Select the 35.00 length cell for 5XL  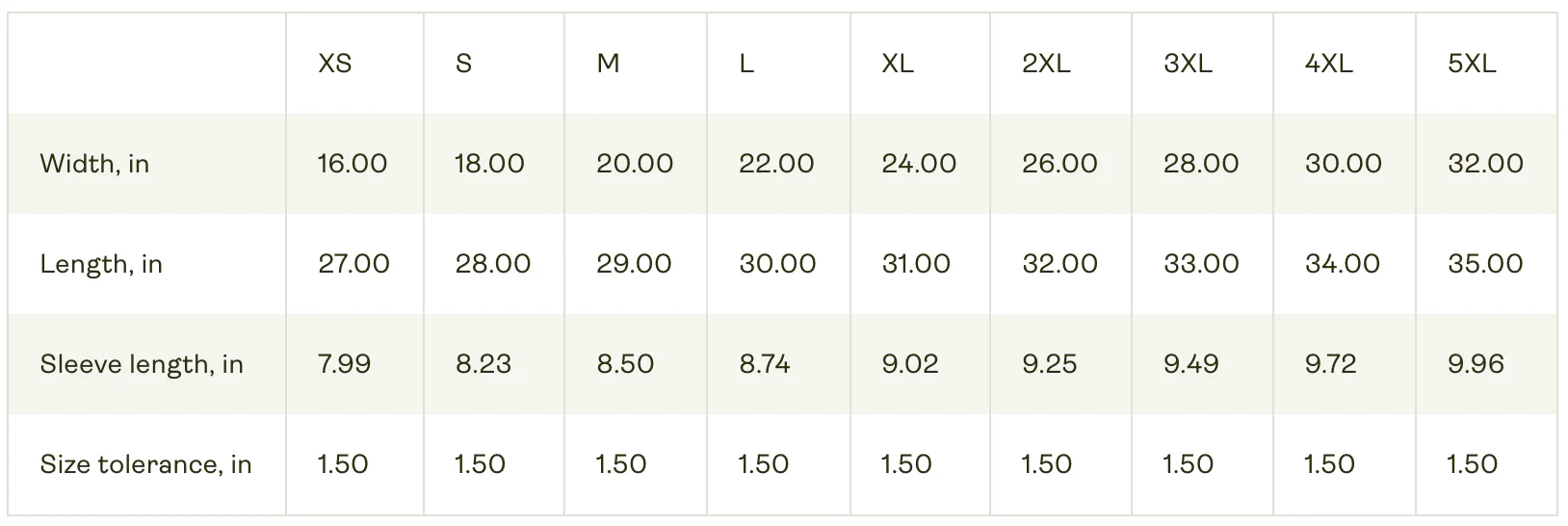click(x=1485, y=264)
